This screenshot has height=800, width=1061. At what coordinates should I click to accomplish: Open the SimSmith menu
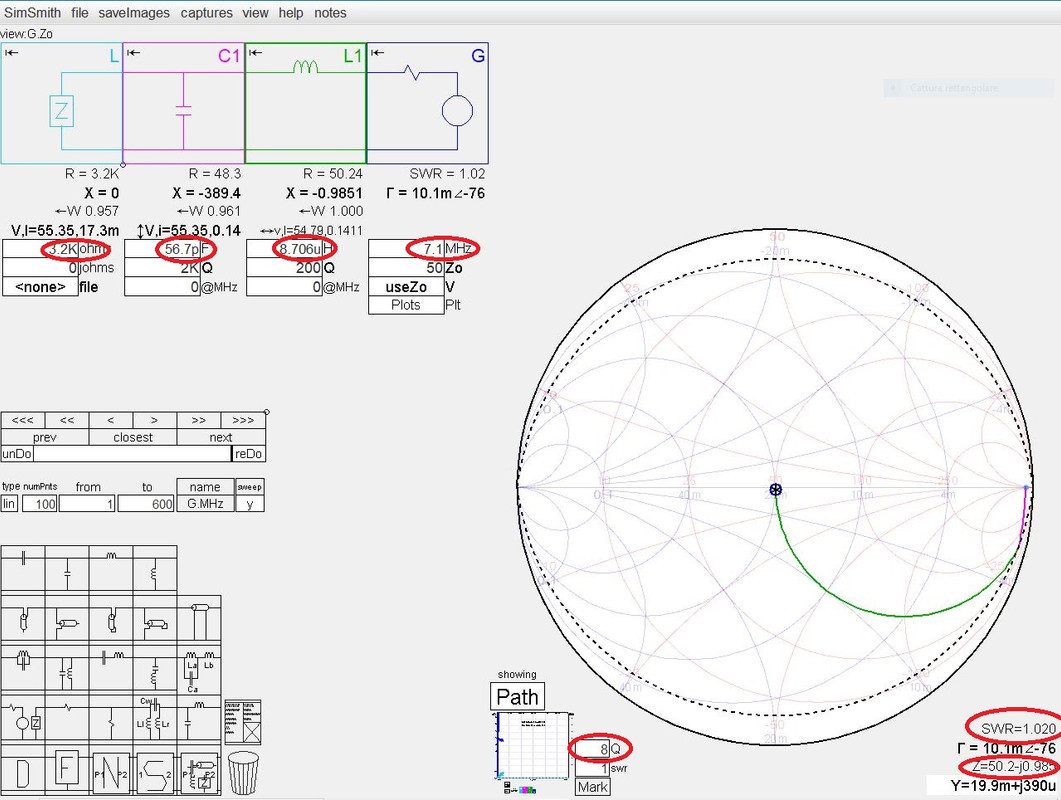[32, 13]
